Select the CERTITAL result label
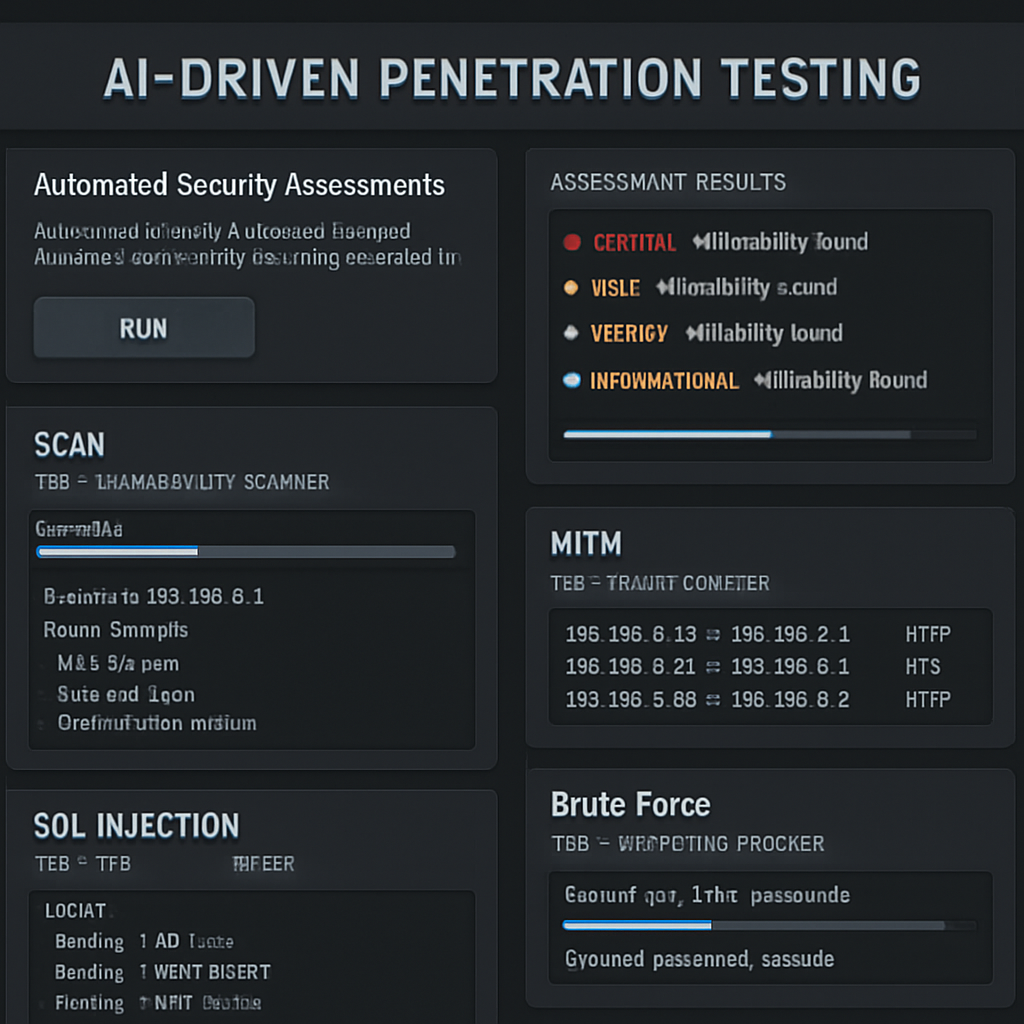This screenshot has width=1024, height=1024. pyautogui.click(x=634, y=242)
